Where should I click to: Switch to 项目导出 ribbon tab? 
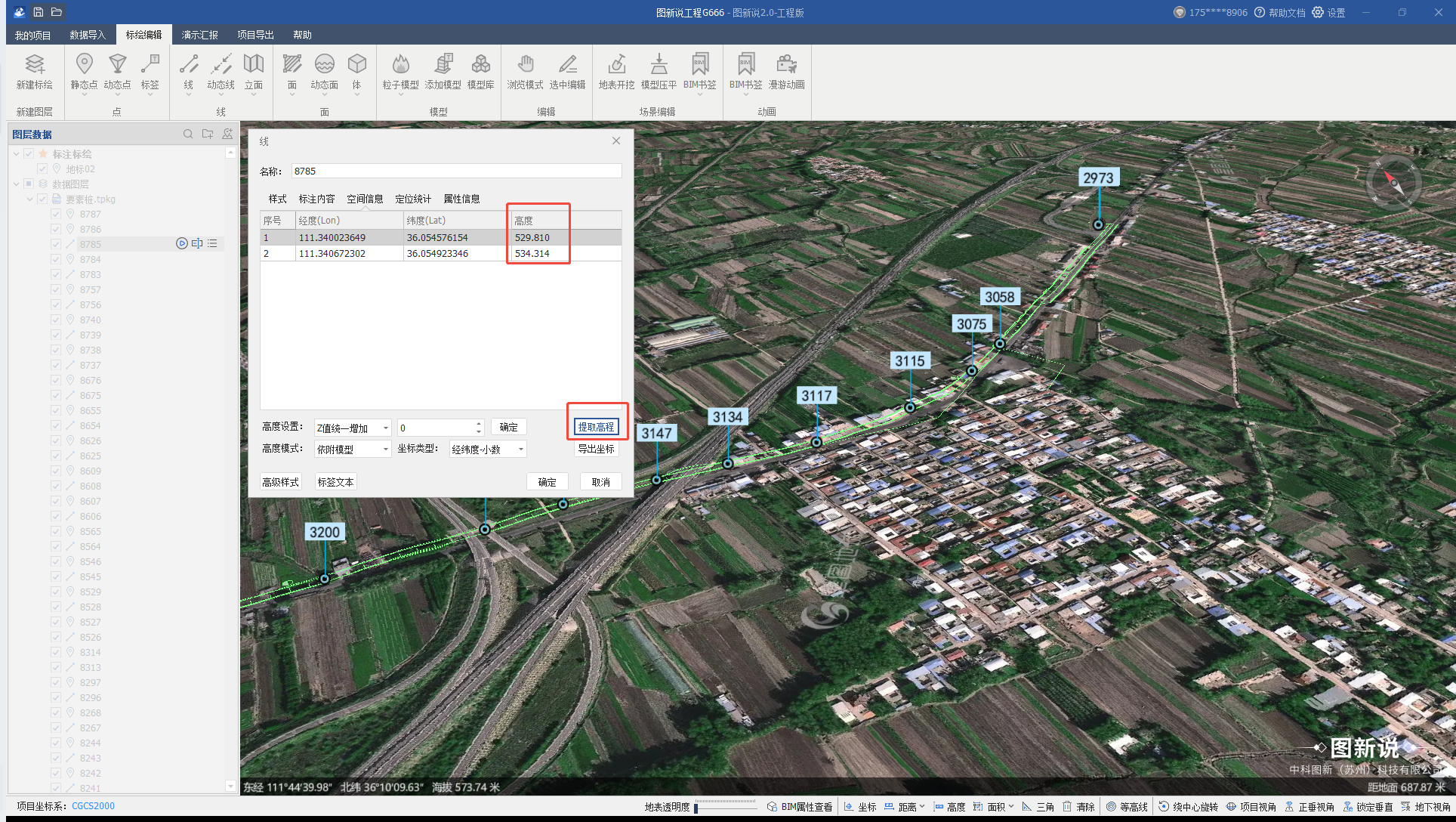[x=255, y=35]
